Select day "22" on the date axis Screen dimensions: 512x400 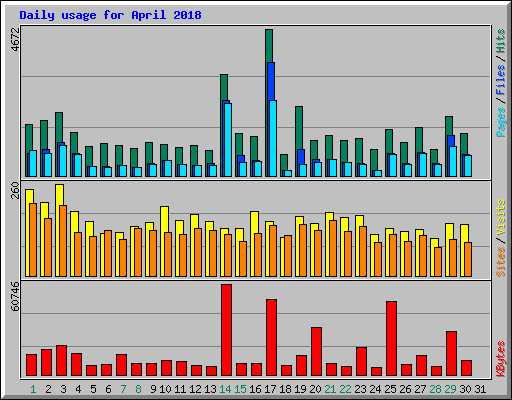pyautogui.click(x=345, y=389)
